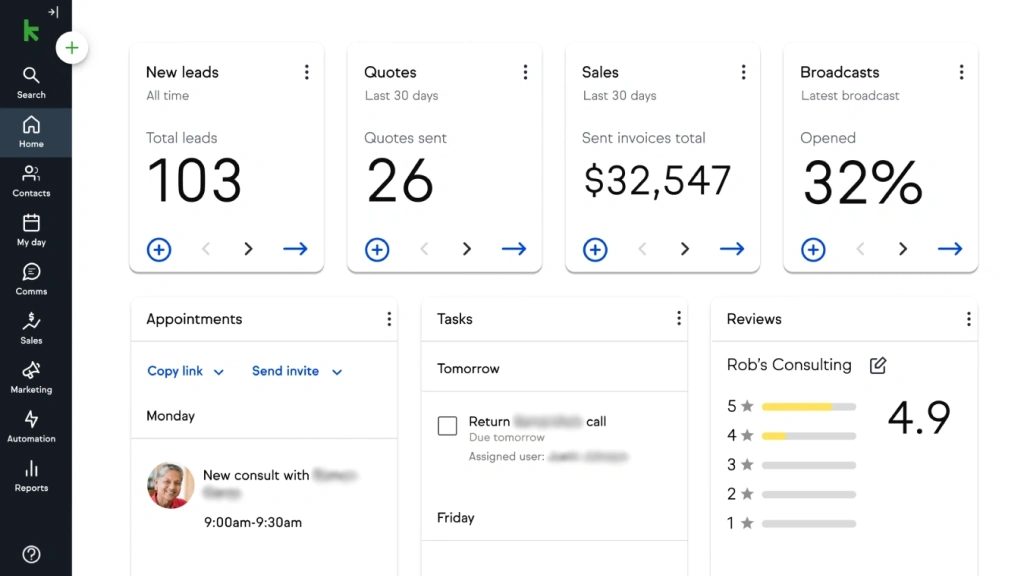Open Quotes details blue arrow

coord(514,249)
